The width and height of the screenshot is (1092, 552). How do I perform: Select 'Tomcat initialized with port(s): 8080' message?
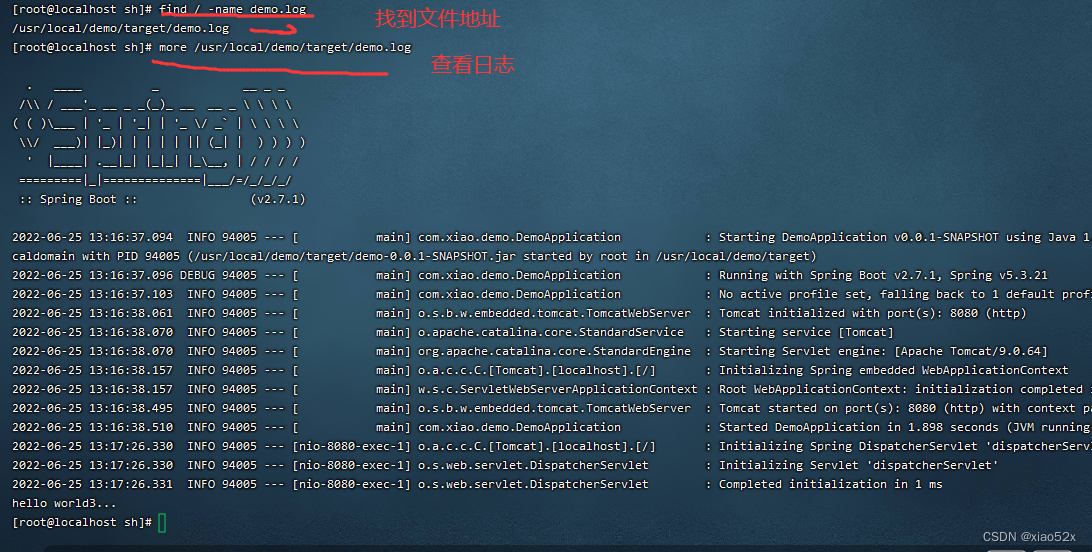tap(848, 313)
